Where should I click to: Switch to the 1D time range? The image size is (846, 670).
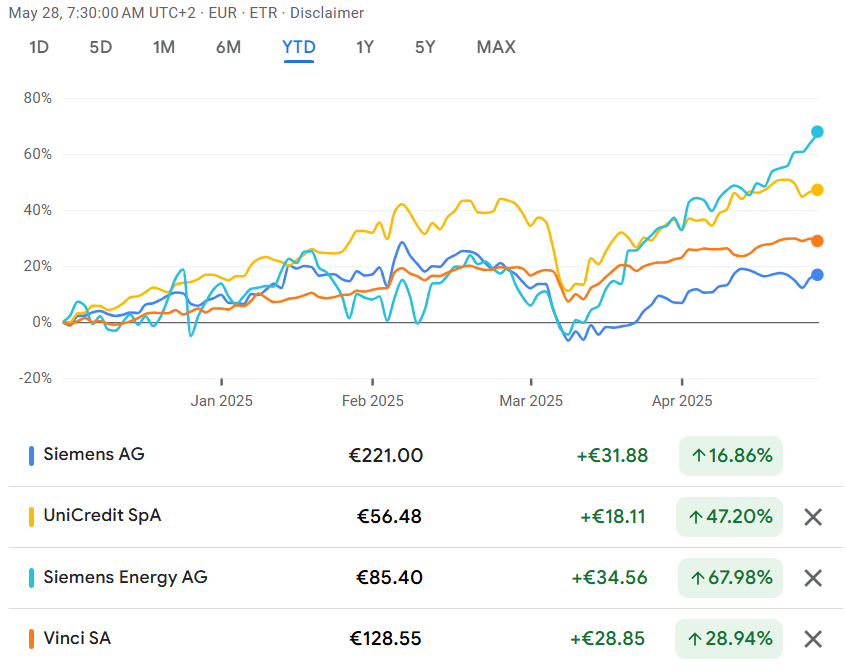39,47
